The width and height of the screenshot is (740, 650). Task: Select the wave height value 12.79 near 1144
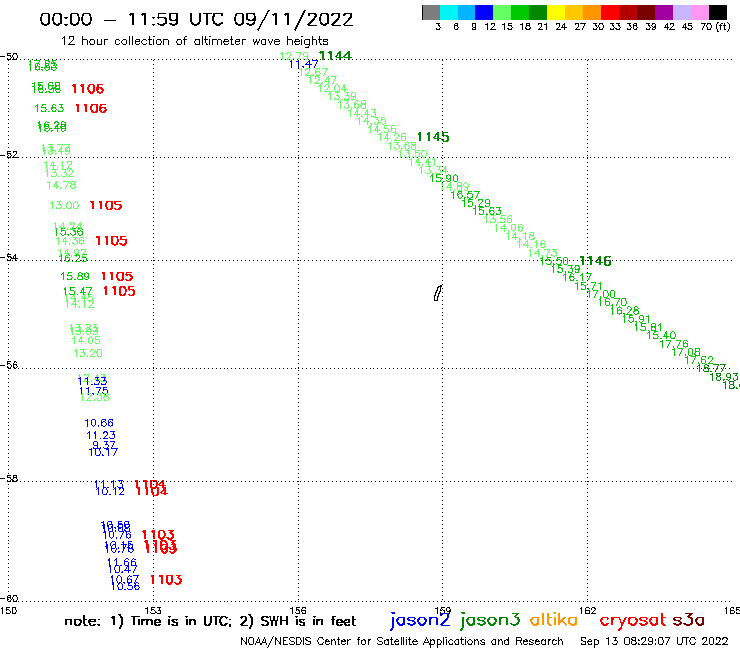tap(294, 56)
